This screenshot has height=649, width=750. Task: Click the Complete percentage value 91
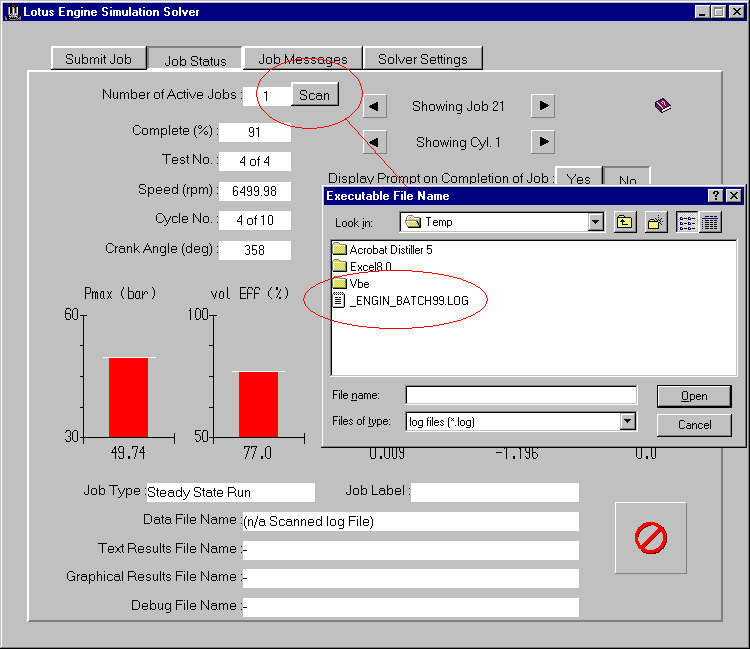(x=254, y=132)
